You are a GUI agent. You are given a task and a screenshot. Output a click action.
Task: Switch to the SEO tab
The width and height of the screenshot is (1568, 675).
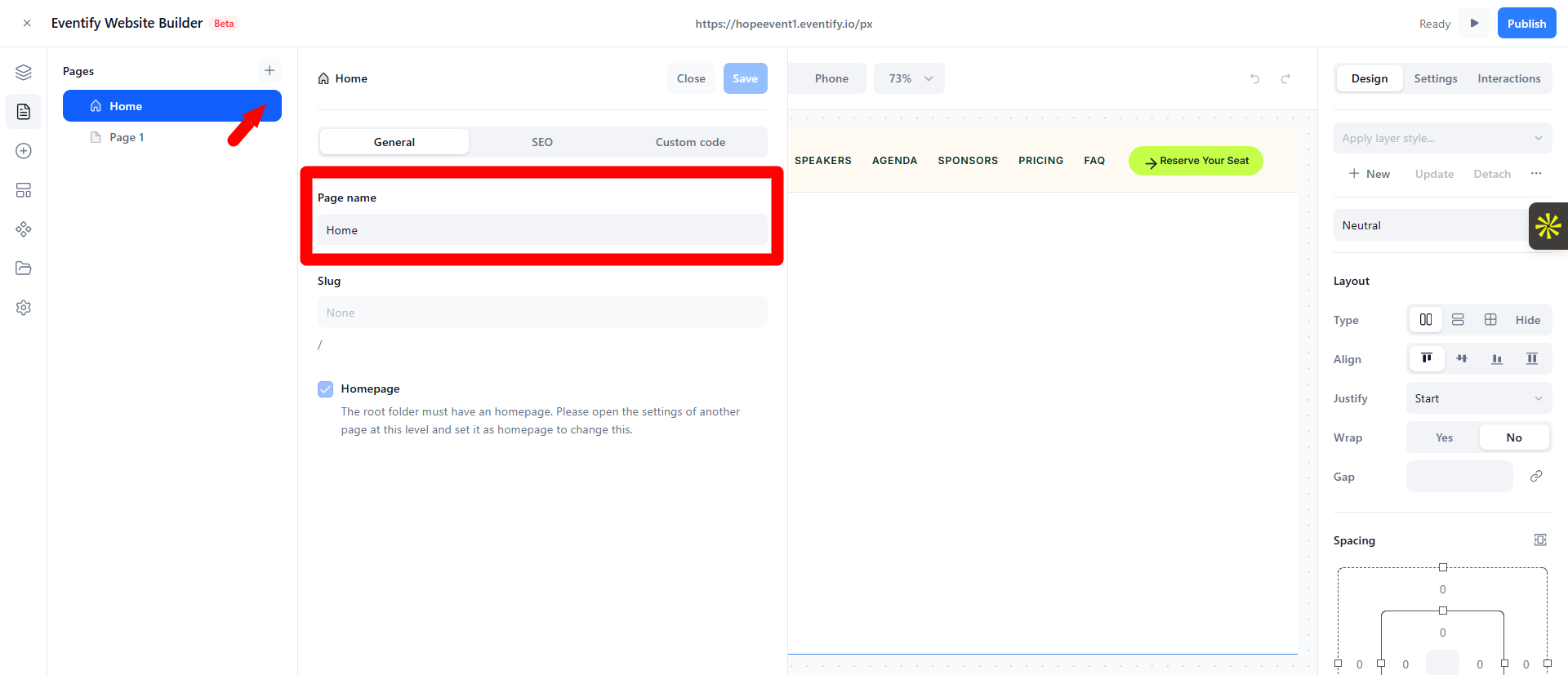pos(542,142)
